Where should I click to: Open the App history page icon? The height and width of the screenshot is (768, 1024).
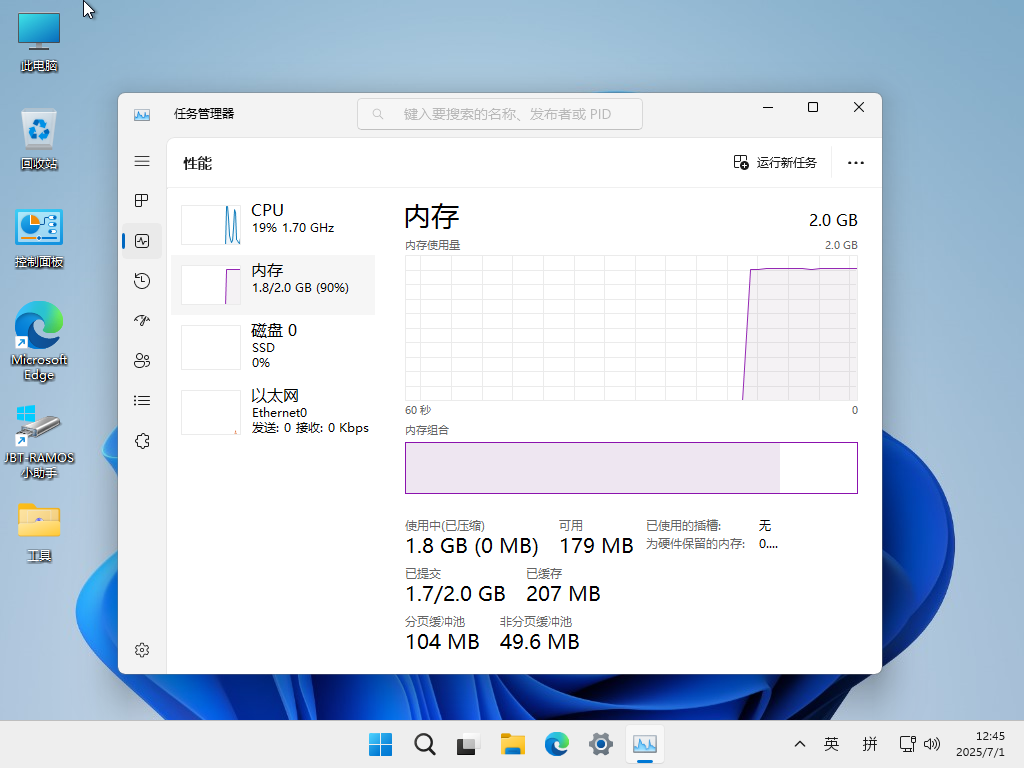[x=142, y=281]
